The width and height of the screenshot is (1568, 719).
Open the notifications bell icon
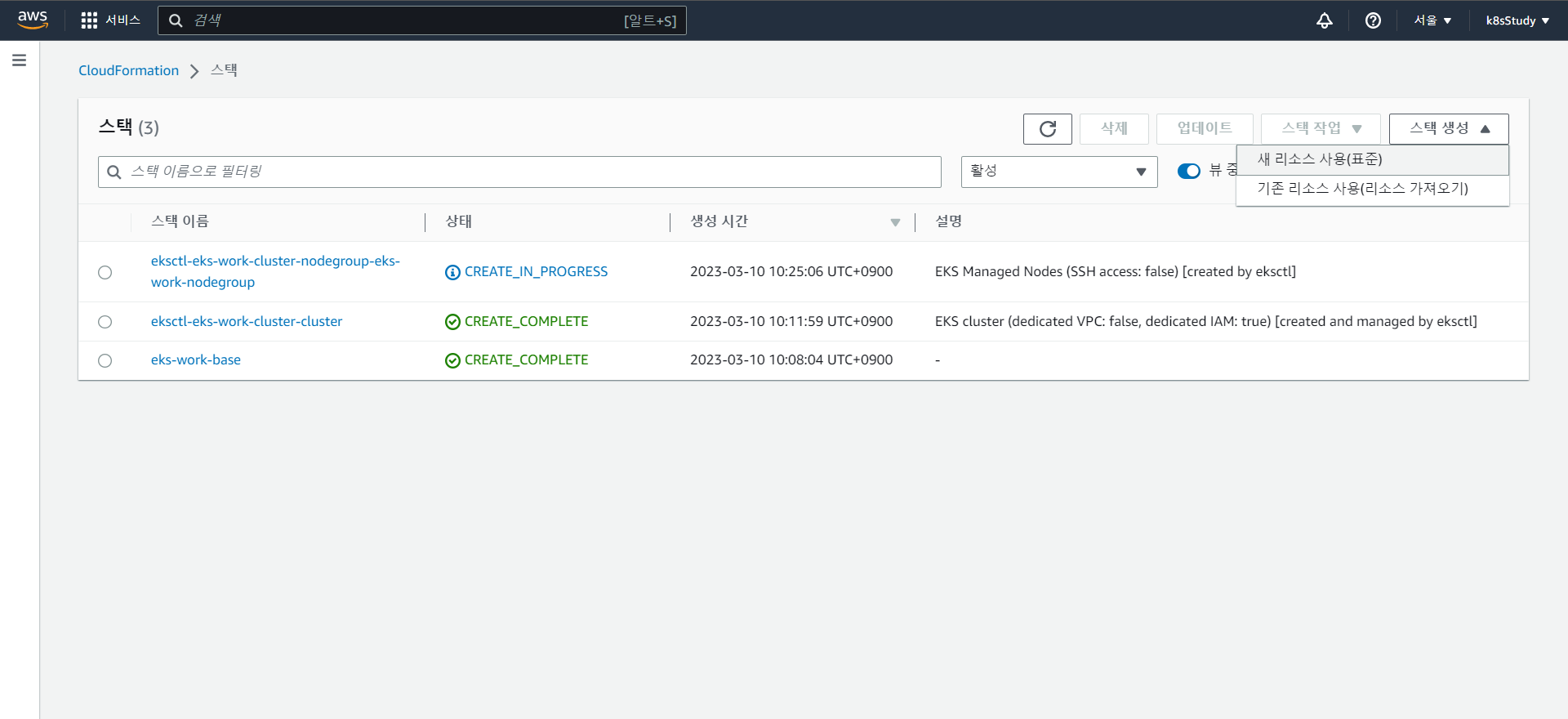click(x=1325, y=20)
